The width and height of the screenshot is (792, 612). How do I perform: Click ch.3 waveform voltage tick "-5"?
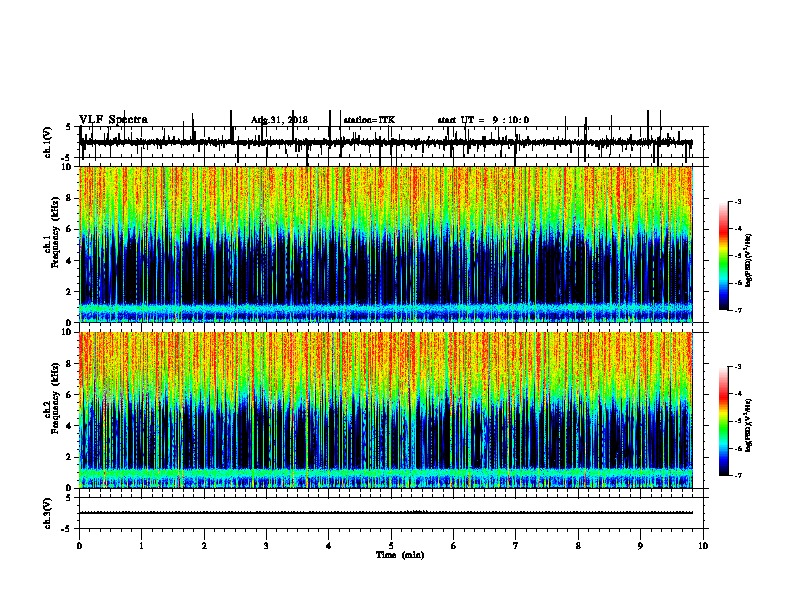[68, 529]
